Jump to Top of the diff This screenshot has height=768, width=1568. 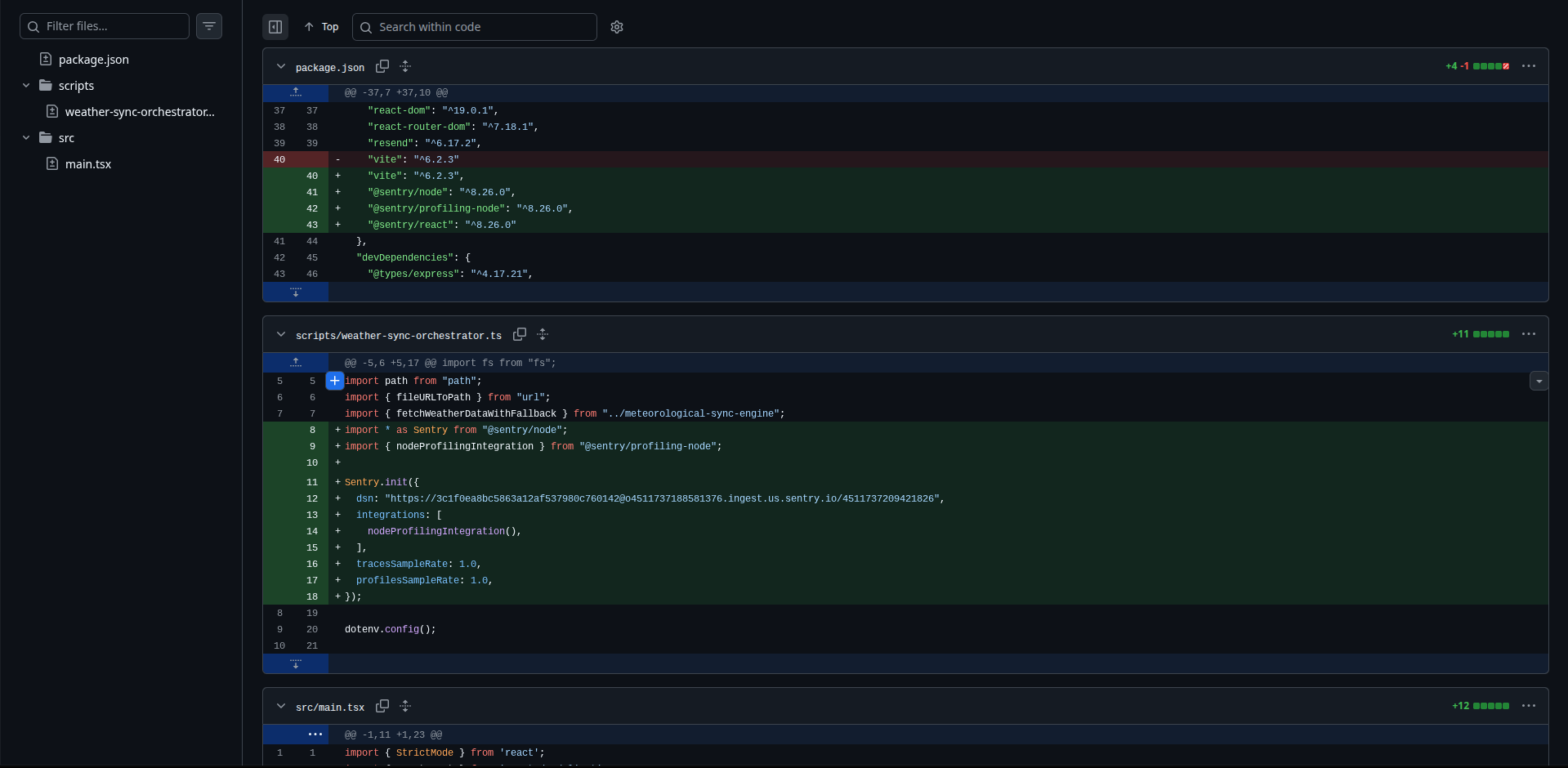click(321, 27)
